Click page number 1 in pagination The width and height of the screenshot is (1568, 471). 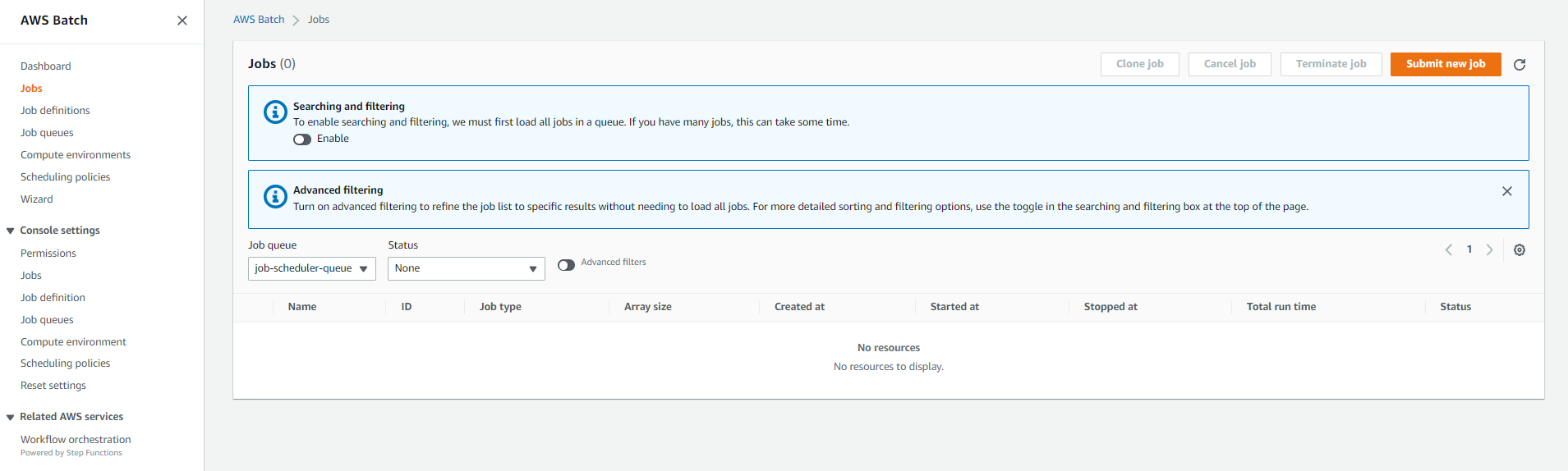[x=1469, y=249]
